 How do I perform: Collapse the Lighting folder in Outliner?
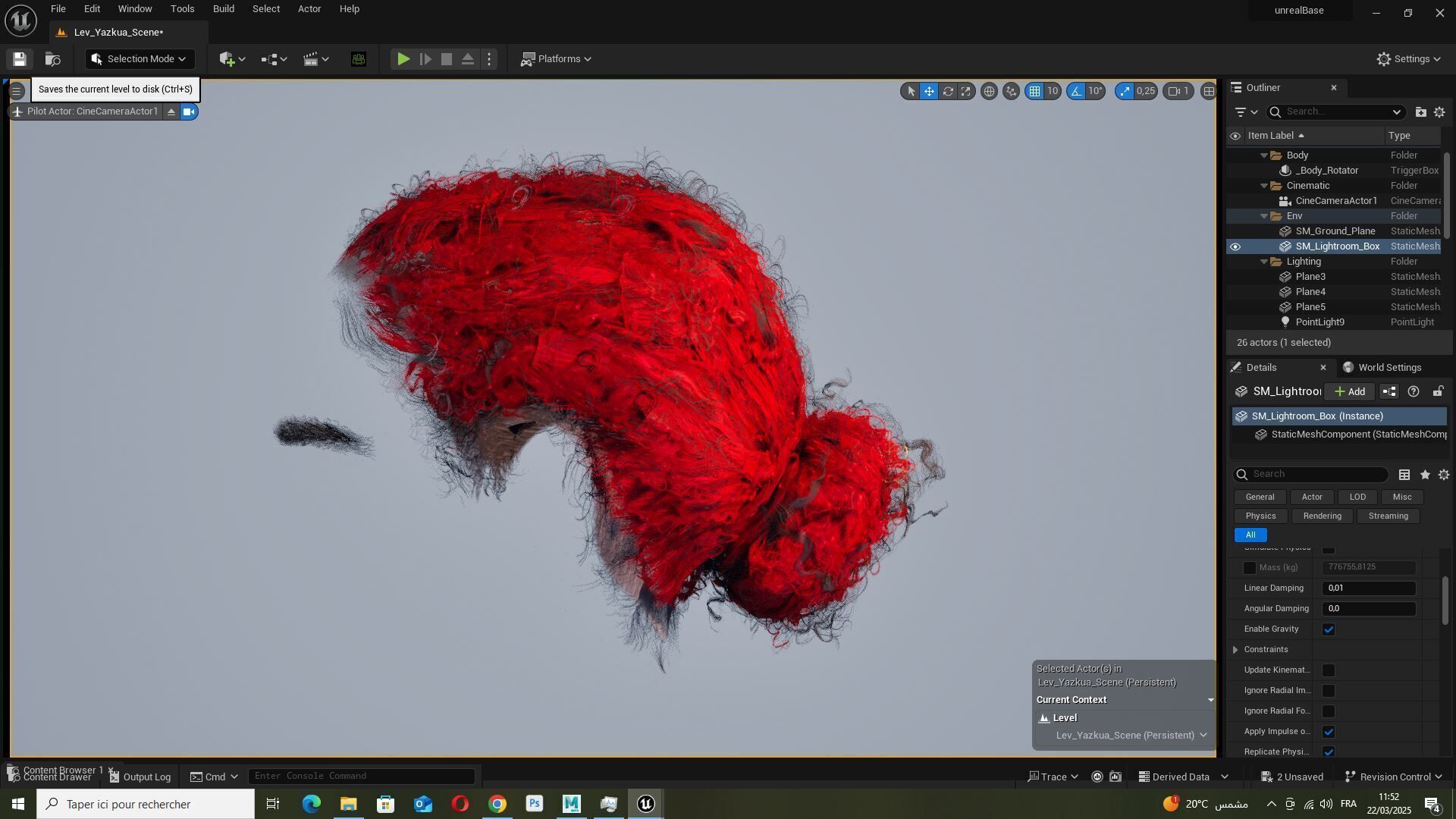click(1264, 262)
